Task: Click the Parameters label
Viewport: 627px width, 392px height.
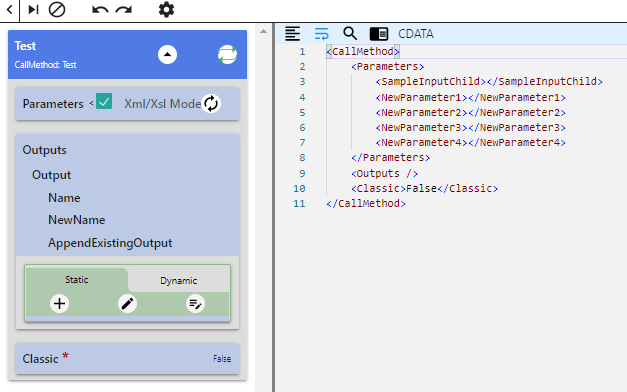Action: click(53, 104)
